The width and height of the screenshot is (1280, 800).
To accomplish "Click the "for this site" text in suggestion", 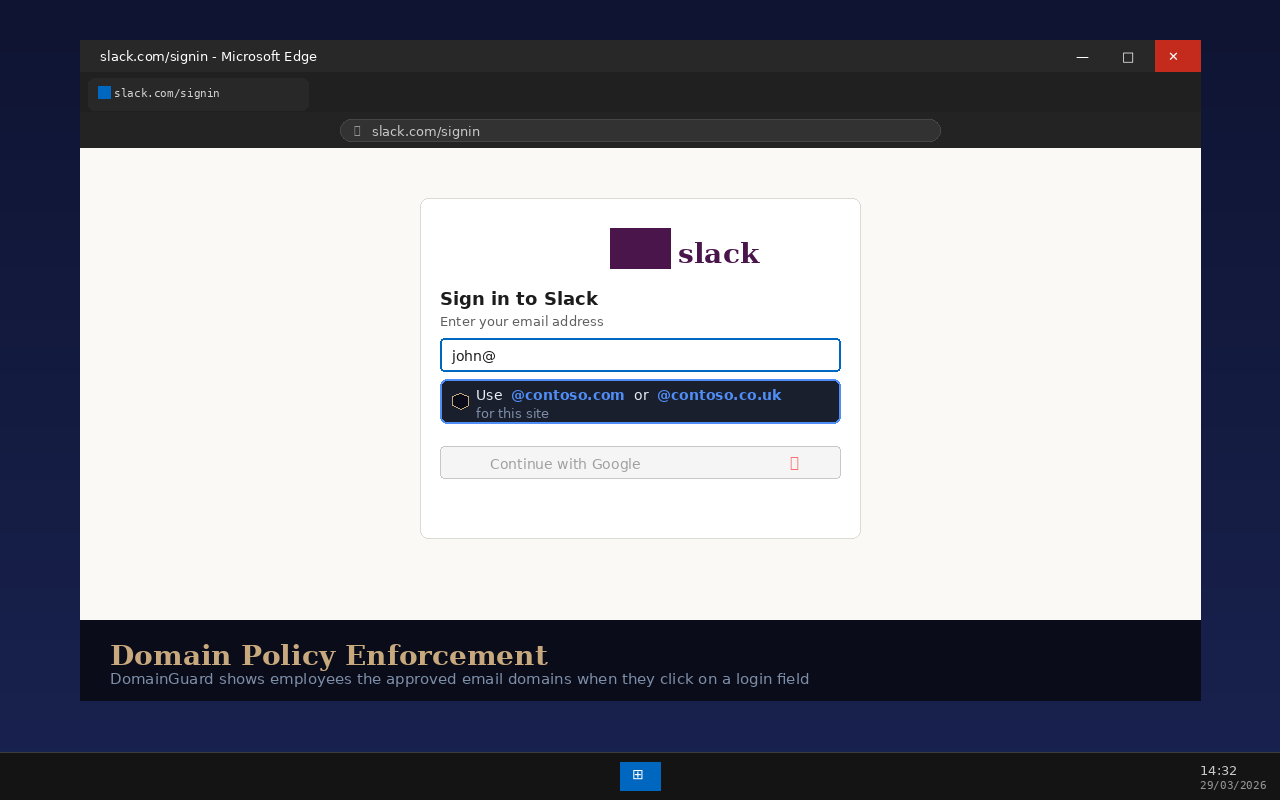I will (x=512, y=413).
